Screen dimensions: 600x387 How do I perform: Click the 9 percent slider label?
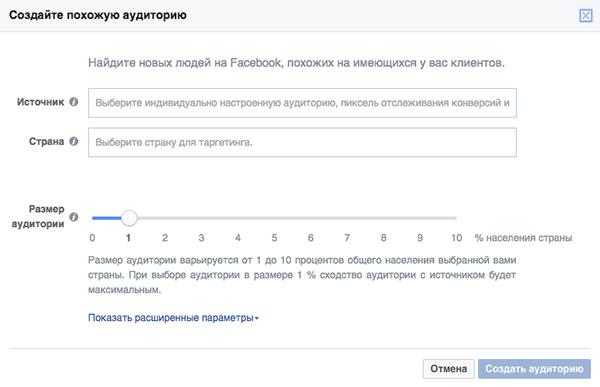[420, 238]
